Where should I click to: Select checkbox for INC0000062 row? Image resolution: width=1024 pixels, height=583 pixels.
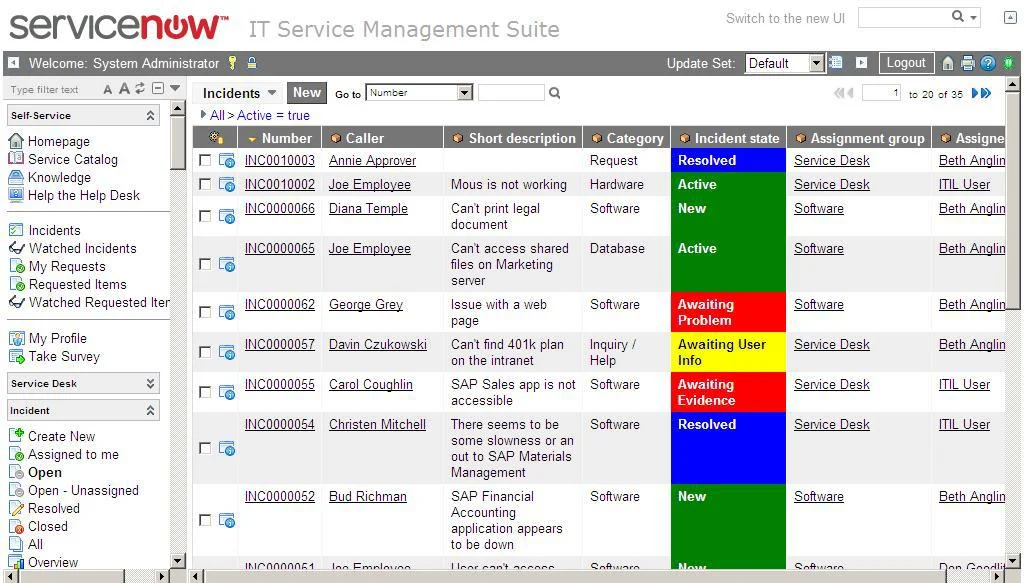tap(205, 313)
